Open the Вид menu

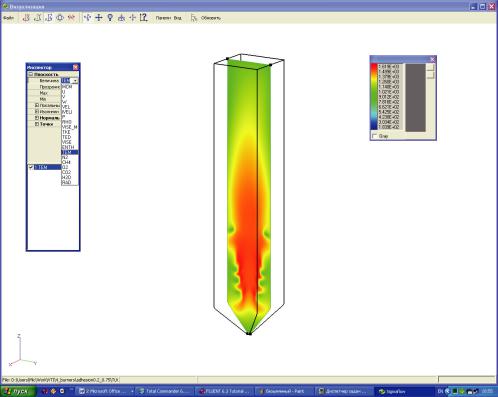178,18
